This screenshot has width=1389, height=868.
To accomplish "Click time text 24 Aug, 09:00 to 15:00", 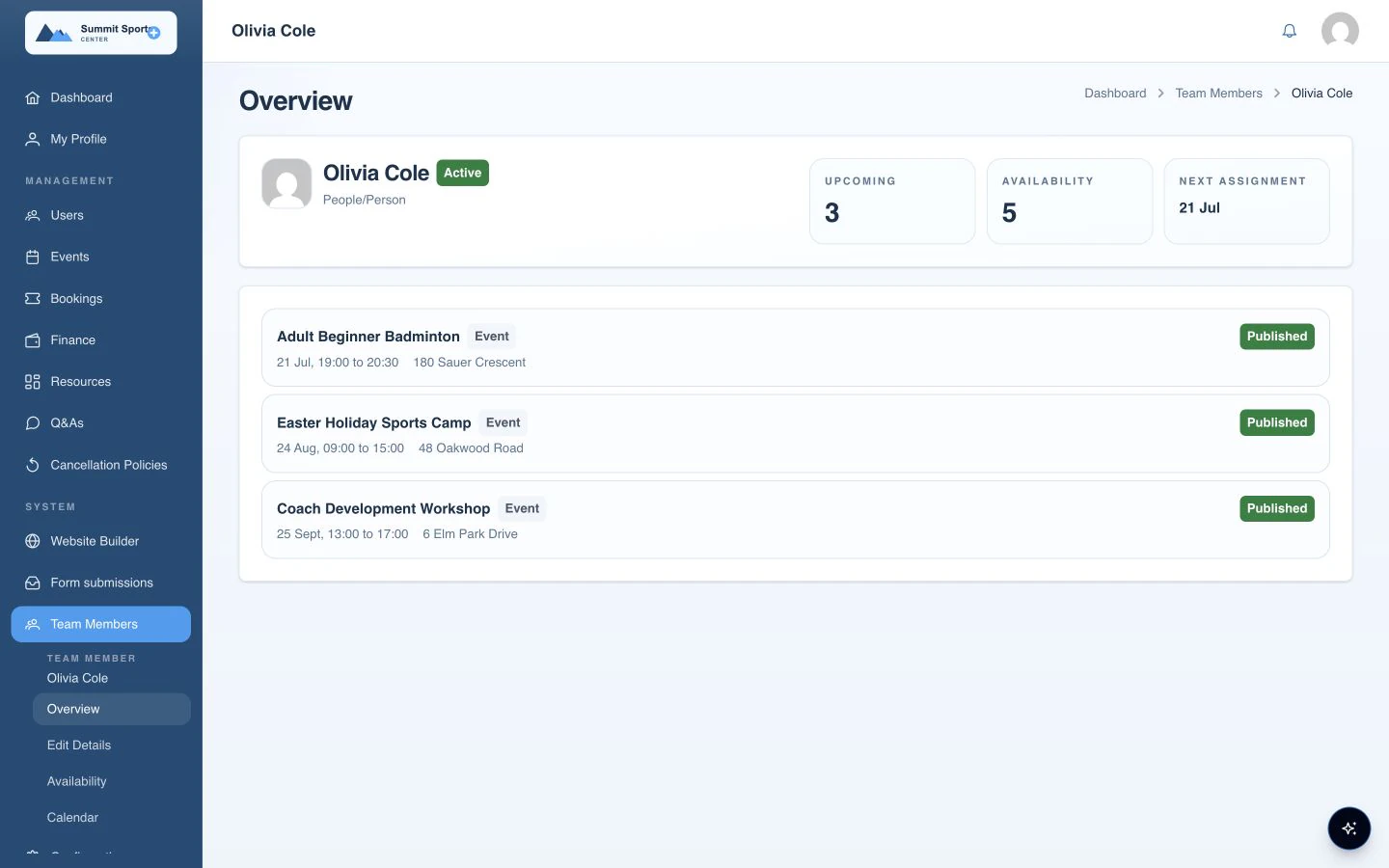I will pos(340,448).
